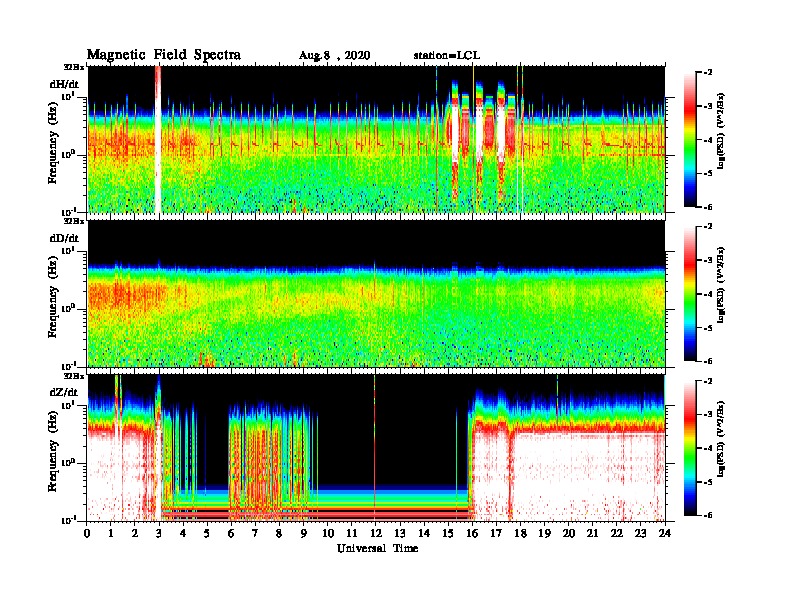
Task: Click the "1" hour tick label
Action: click(111, 533)
